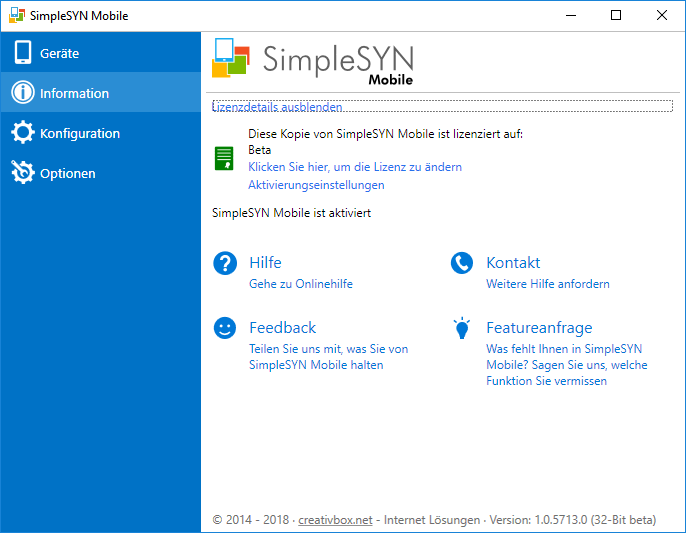Click the SimpleSYN Mobile title bar app icon
This screenshot has width=686, height=533.
point(17,16)
